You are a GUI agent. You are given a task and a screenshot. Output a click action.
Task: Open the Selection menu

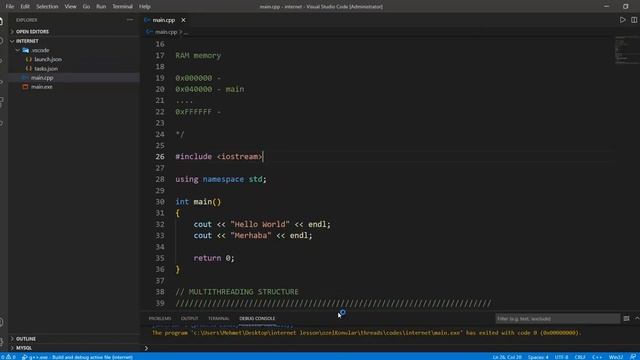coord(47,7)
